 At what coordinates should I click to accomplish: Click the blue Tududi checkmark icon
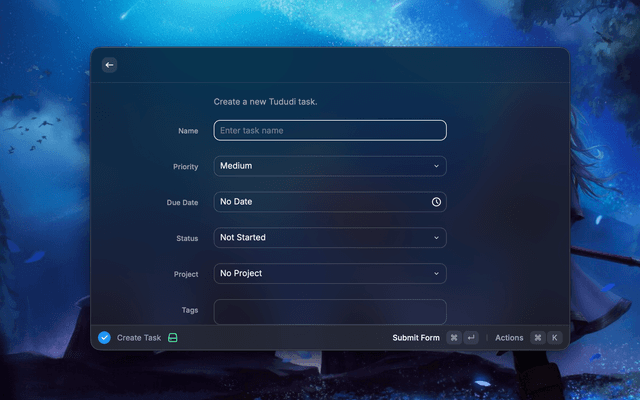(104, 338)
